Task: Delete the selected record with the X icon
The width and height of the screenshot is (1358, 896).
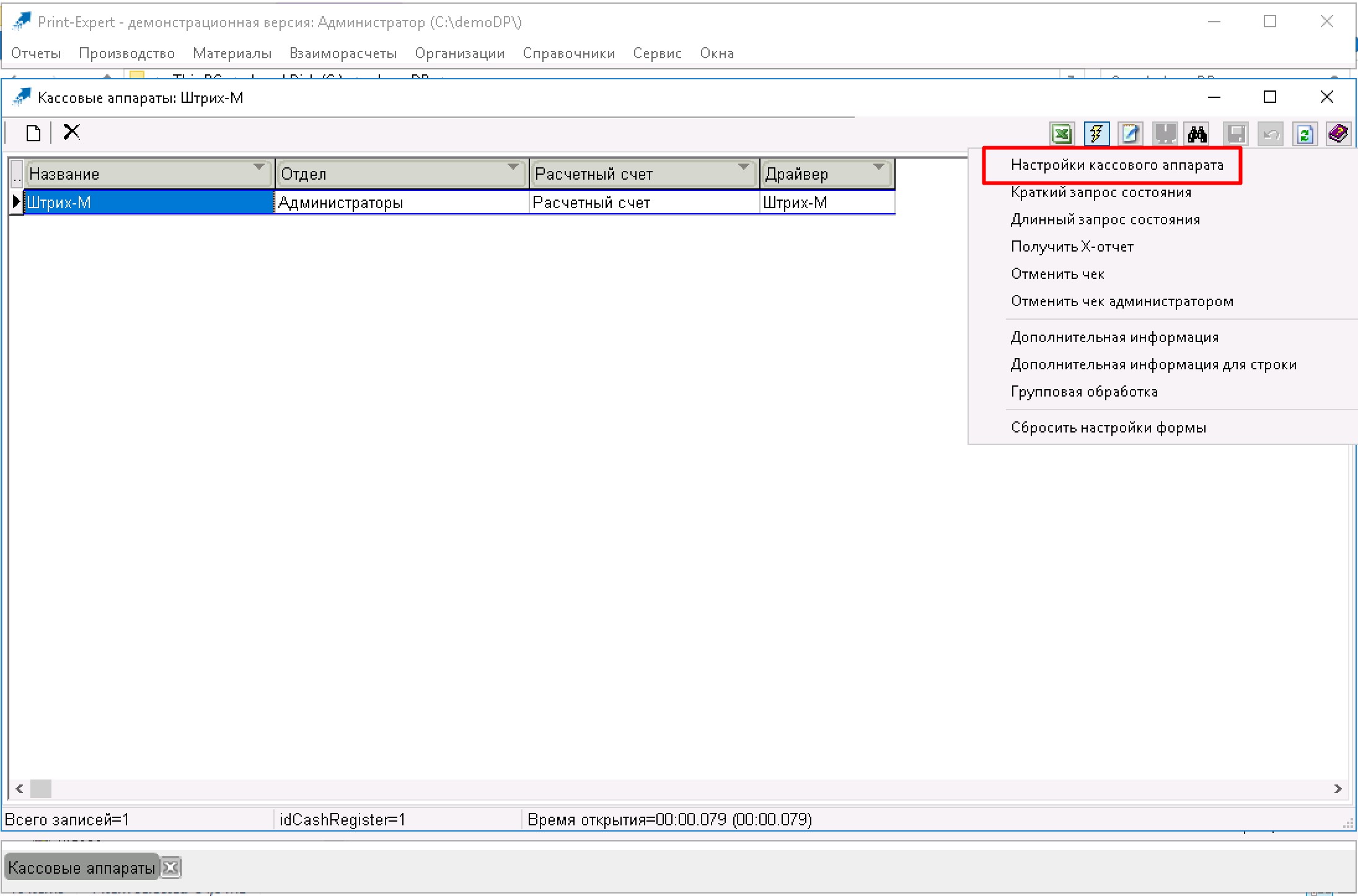Action: (72, 132)
